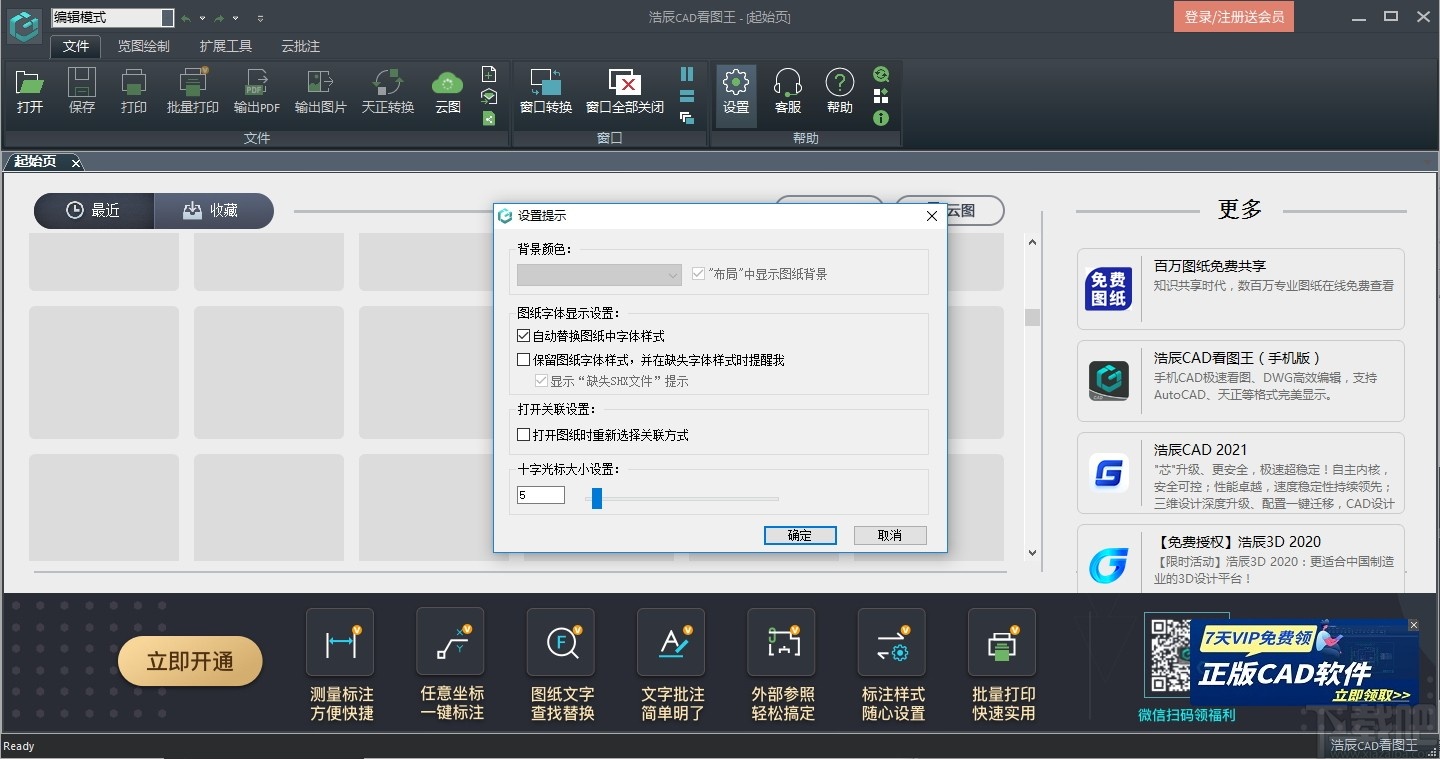Enable 保留图纸字体样式 option
Viewport: 1440px width, 759px height.
(522, 359)
